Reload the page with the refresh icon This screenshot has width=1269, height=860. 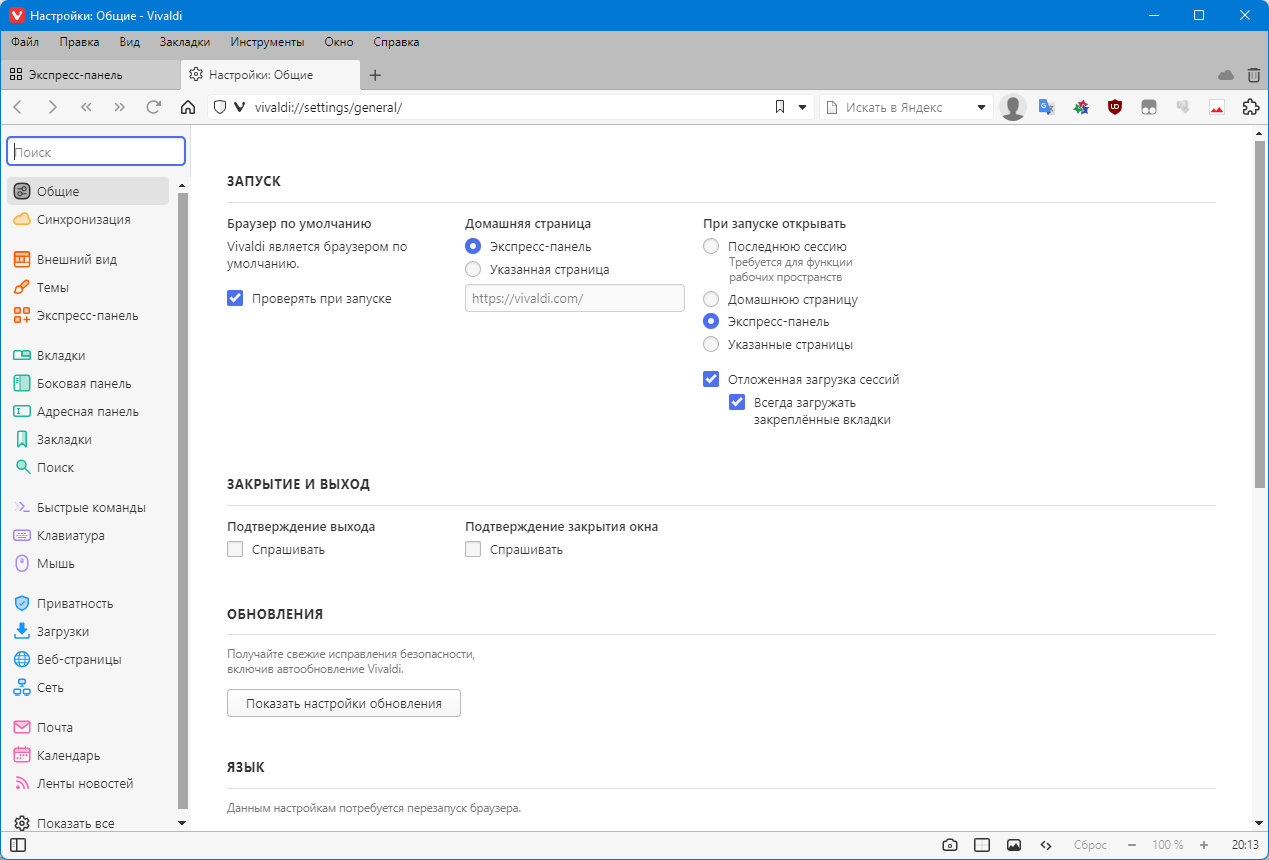153,107
